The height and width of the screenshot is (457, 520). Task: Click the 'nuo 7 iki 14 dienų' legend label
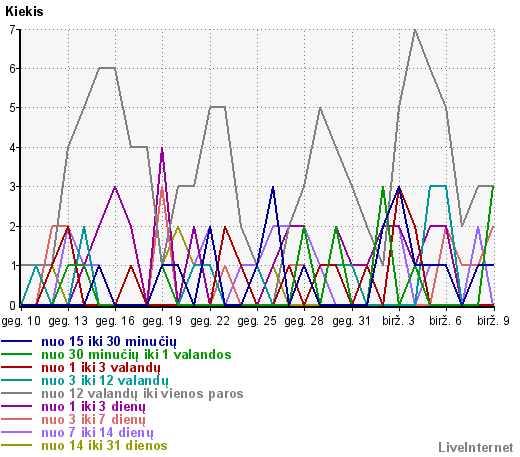97,433
